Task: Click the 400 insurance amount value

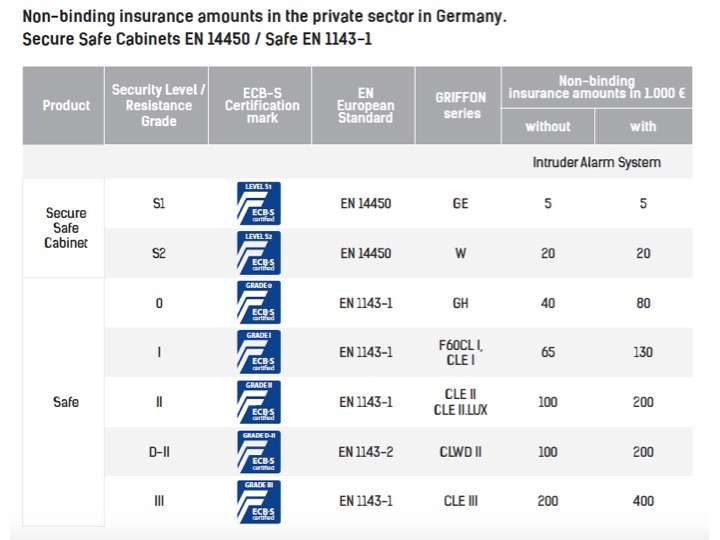Action: pyautogui.click(x=643, y=501)
